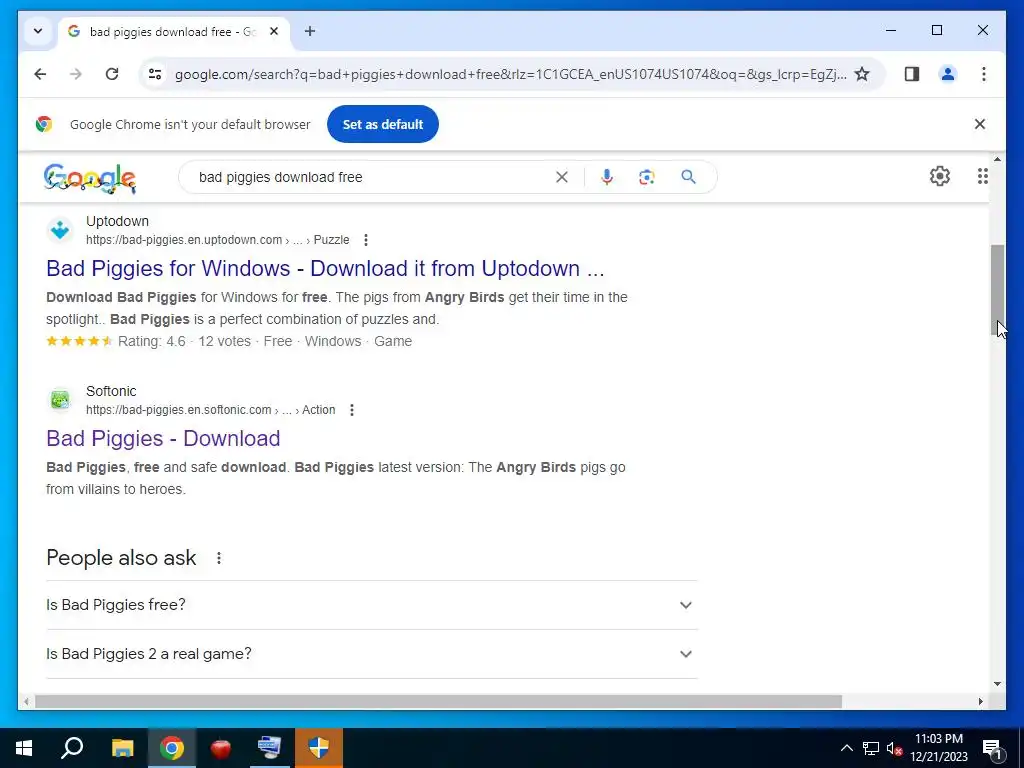Expand "Is Bad Piggies 2 a real game?"
The image size is (1024, 768).
372,654
